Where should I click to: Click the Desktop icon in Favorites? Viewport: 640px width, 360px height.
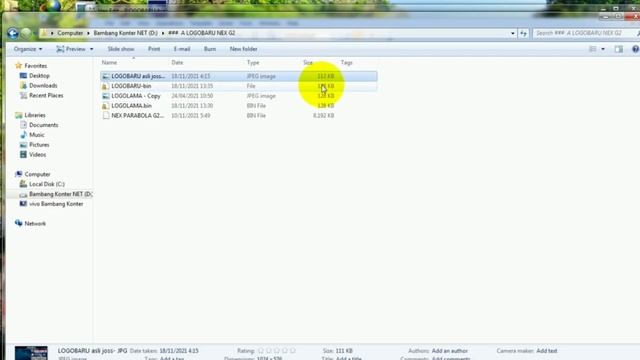23,76
